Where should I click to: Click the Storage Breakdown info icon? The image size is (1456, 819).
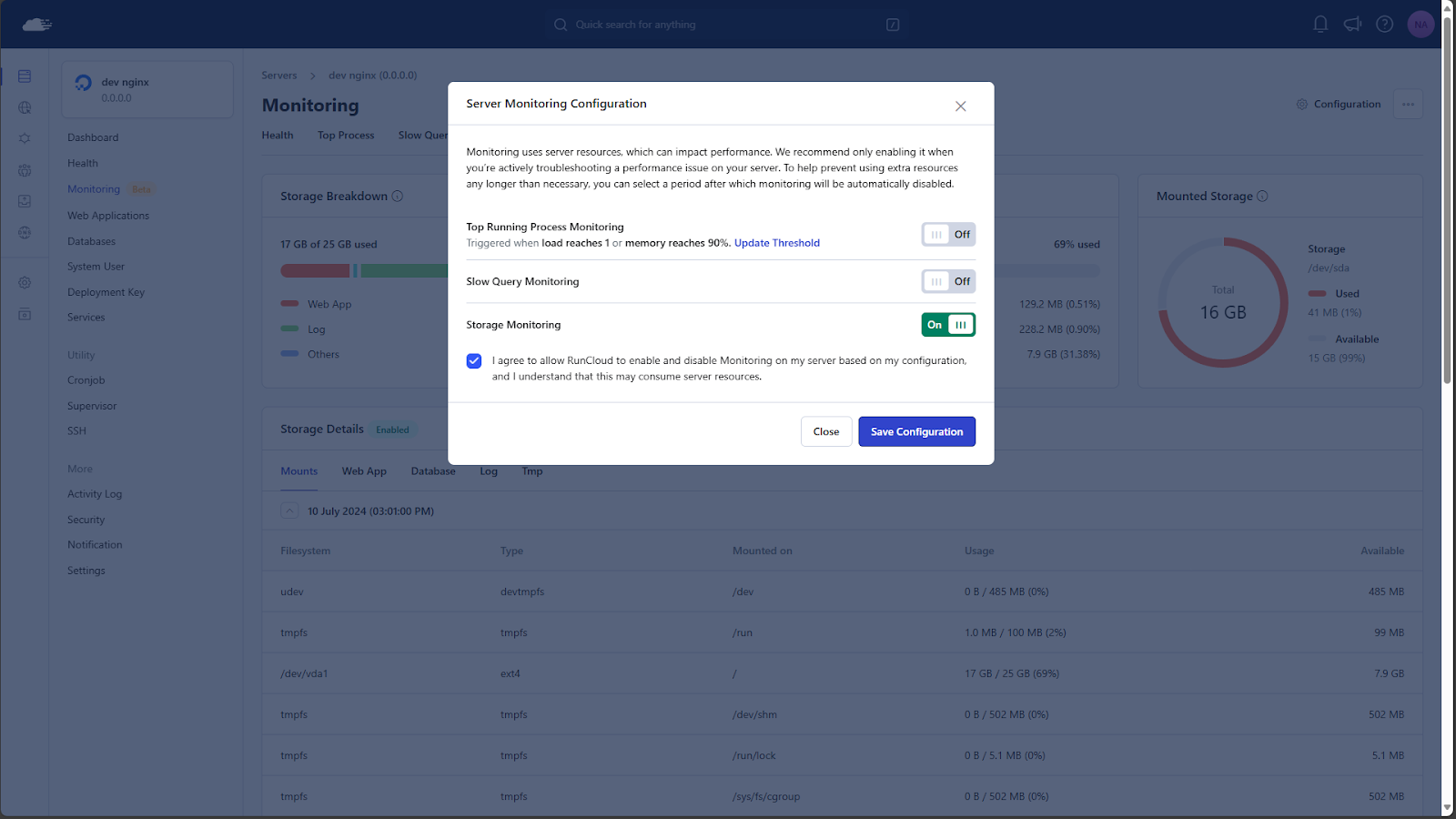click(398, 197)
